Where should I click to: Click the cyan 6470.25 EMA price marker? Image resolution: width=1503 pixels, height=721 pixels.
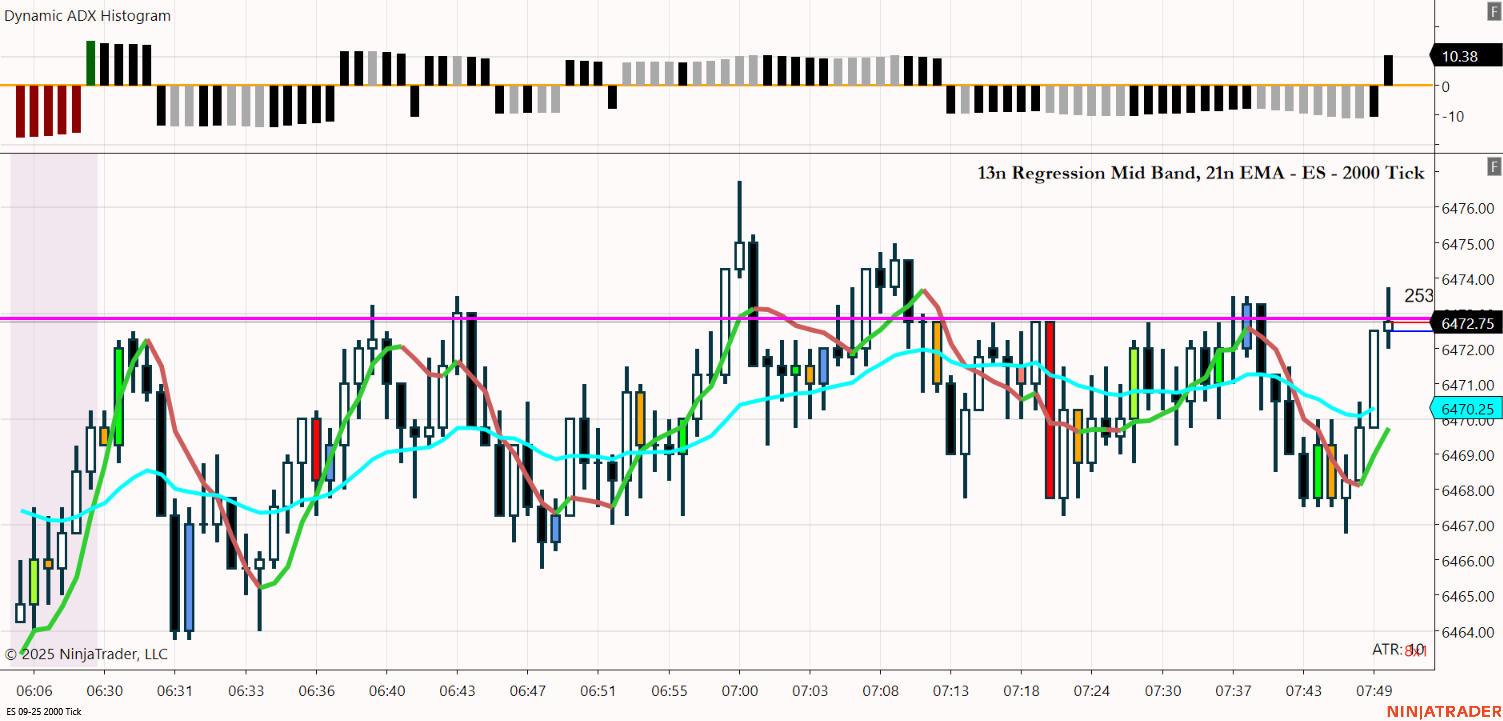pyautogui.click(x=1465, y=408)
